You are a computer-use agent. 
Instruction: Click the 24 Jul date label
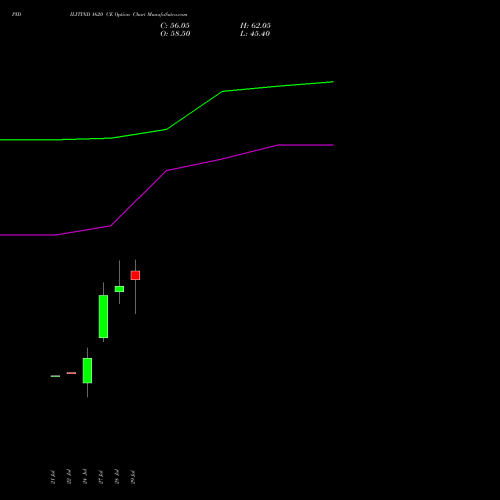click(x=85, y=477)
